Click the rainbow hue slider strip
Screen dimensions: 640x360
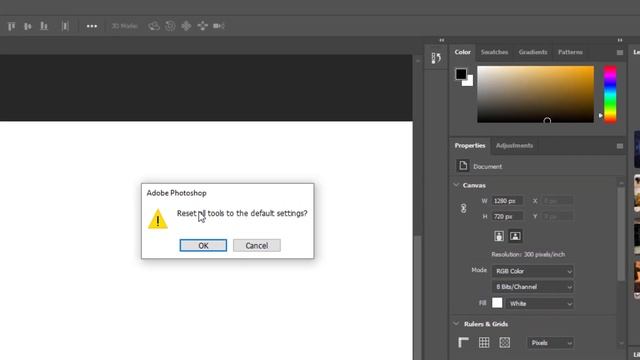[610, 94]
